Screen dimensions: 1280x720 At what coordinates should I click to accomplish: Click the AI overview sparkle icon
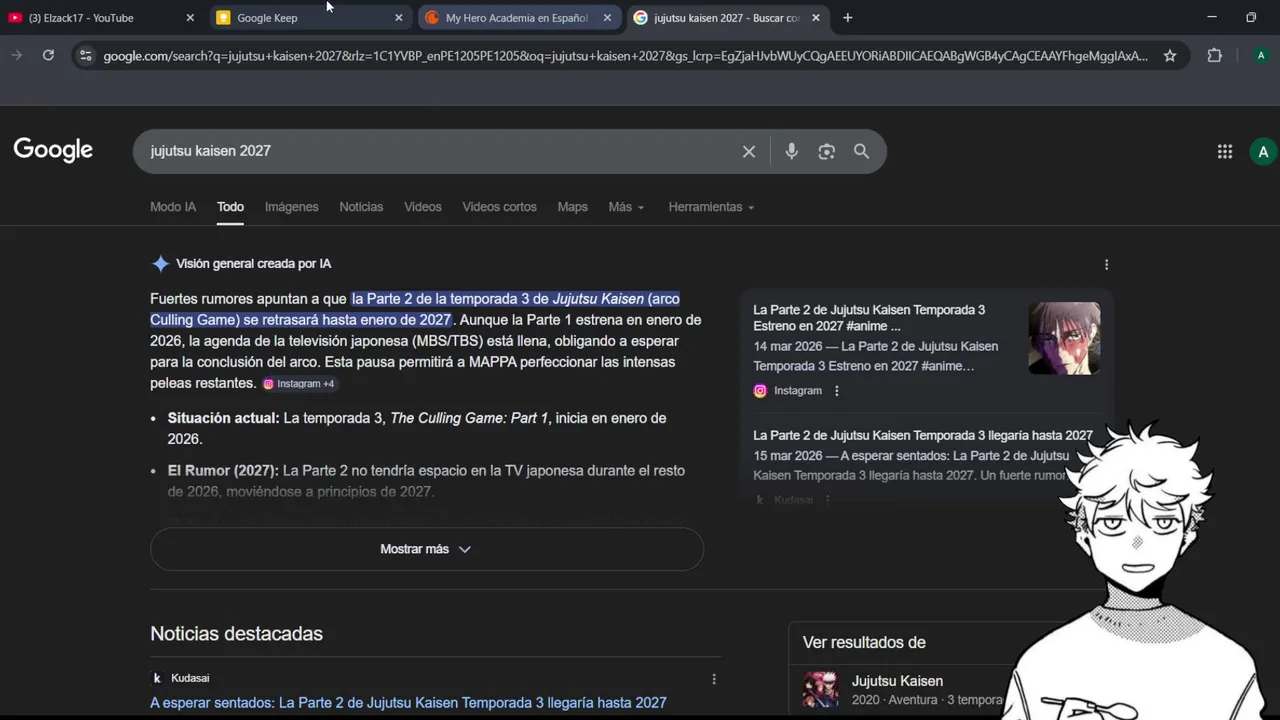click(160, 264)
